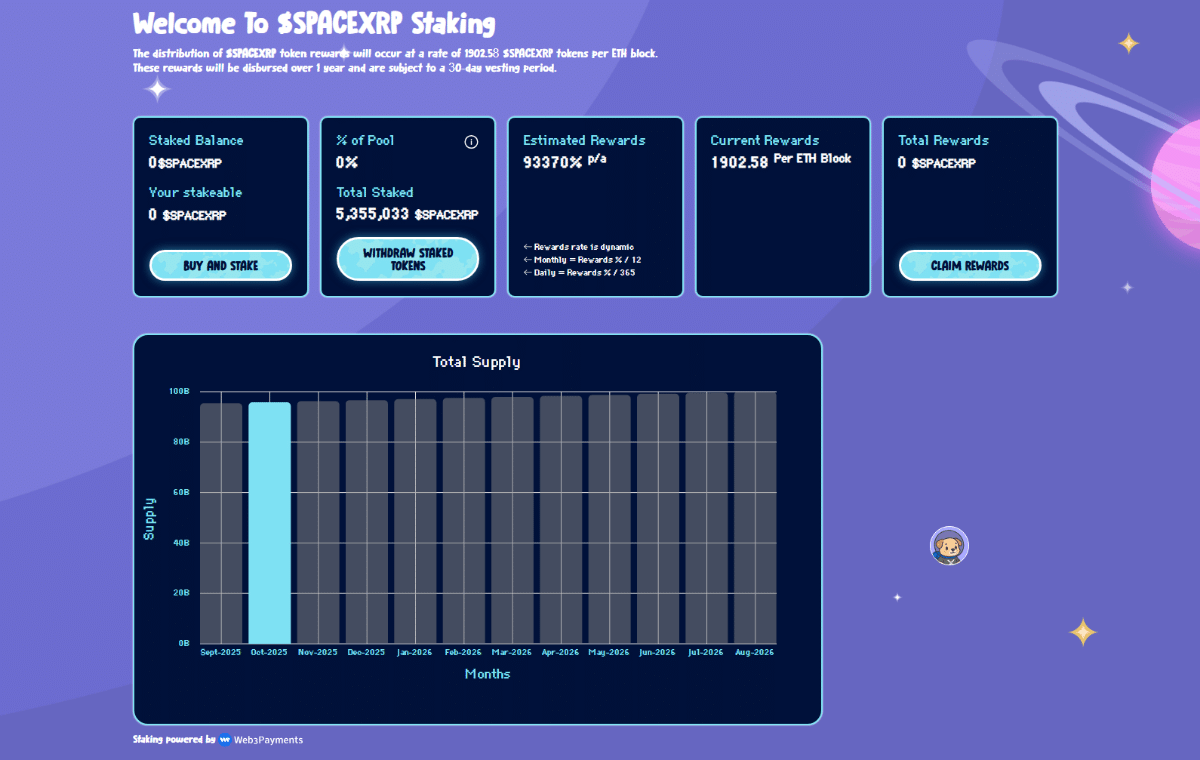Viewport: 1200px width, 760px height.
Task: Click the Web3Payments logo icon
Action: click(225, 740)
